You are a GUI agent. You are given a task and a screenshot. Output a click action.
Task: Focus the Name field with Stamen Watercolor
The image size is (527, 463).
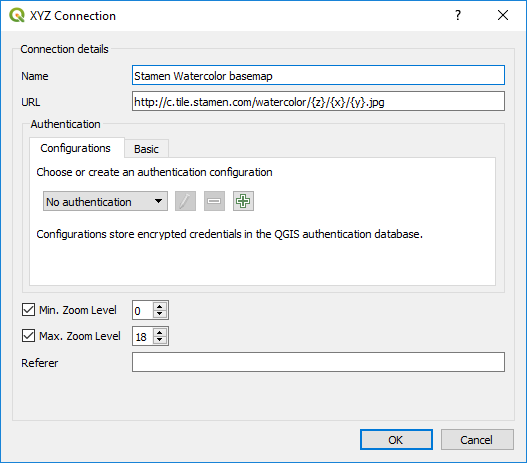318,75
